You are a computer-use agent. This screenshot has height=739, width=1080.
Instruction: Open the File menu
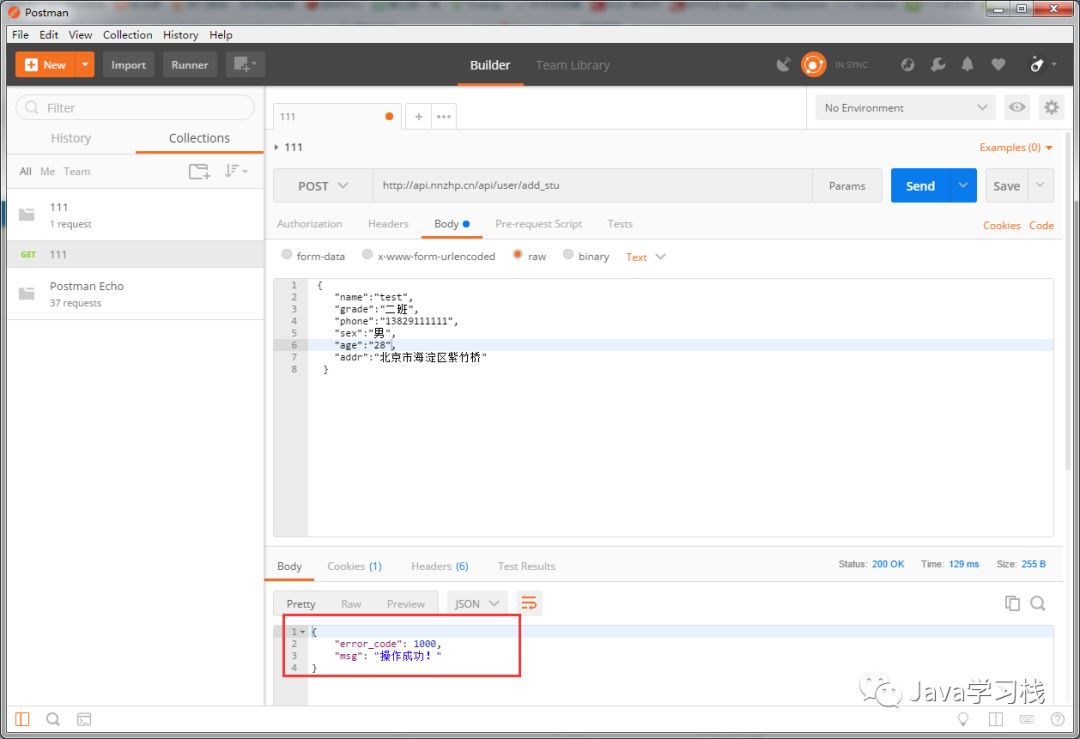pyautogui.click(x=20, y=34)
